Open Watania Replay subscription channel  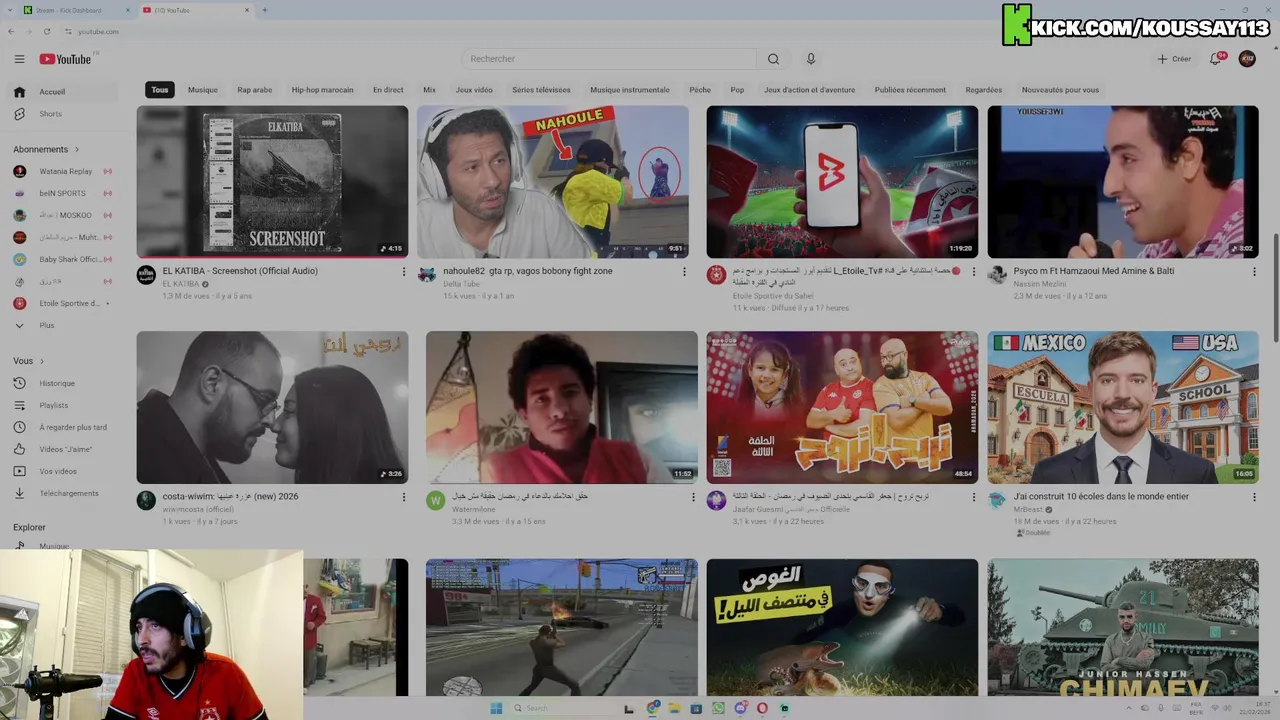pyautogui.click(x=63, y=171)
